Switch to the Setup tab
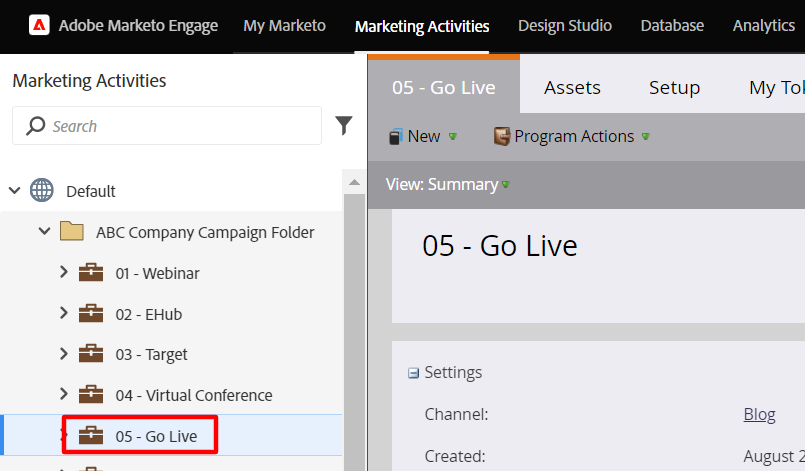Screen dimensions: 805x471 pyautogui.click(x=675, y=87)
